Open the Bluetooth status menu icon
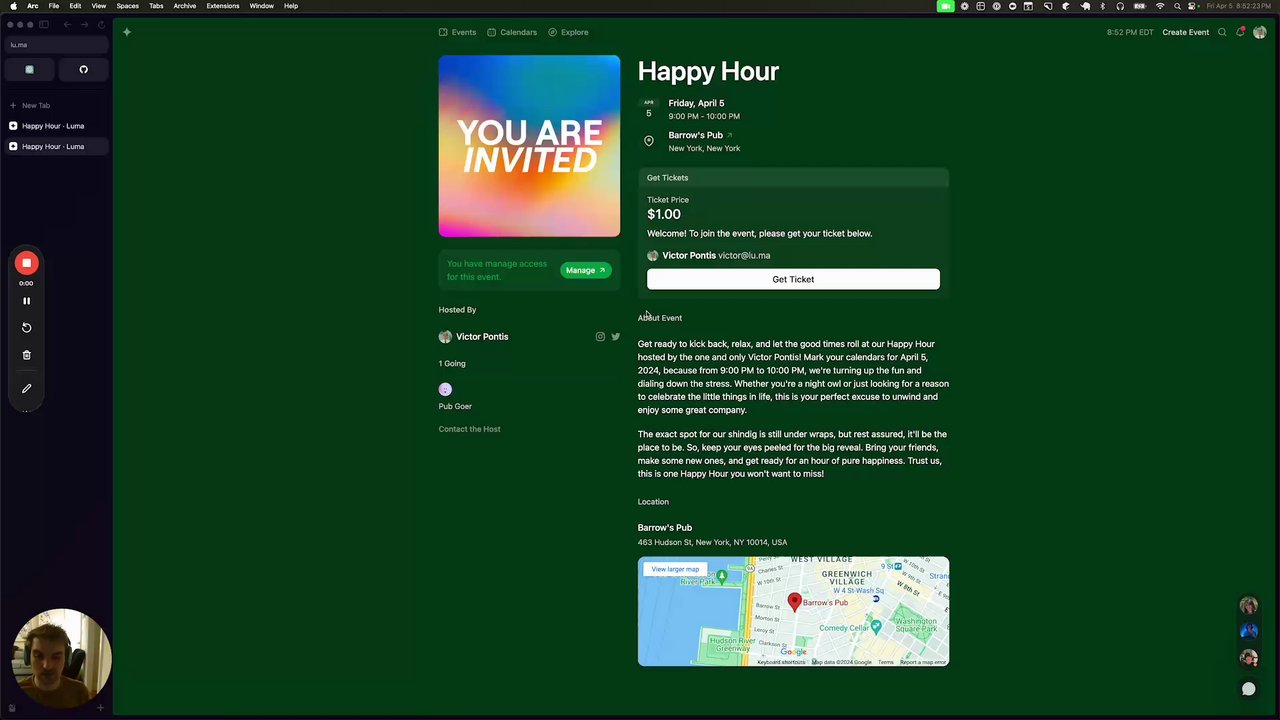1280x720 pixels. click(1103, 6)
